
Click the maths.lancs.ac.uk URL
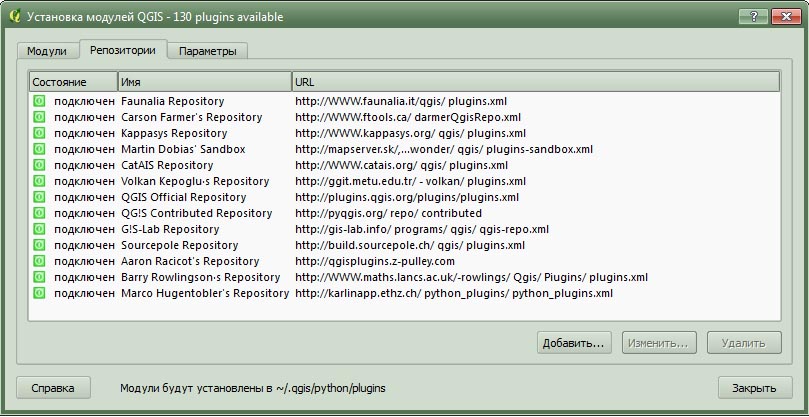click(472, 277)
